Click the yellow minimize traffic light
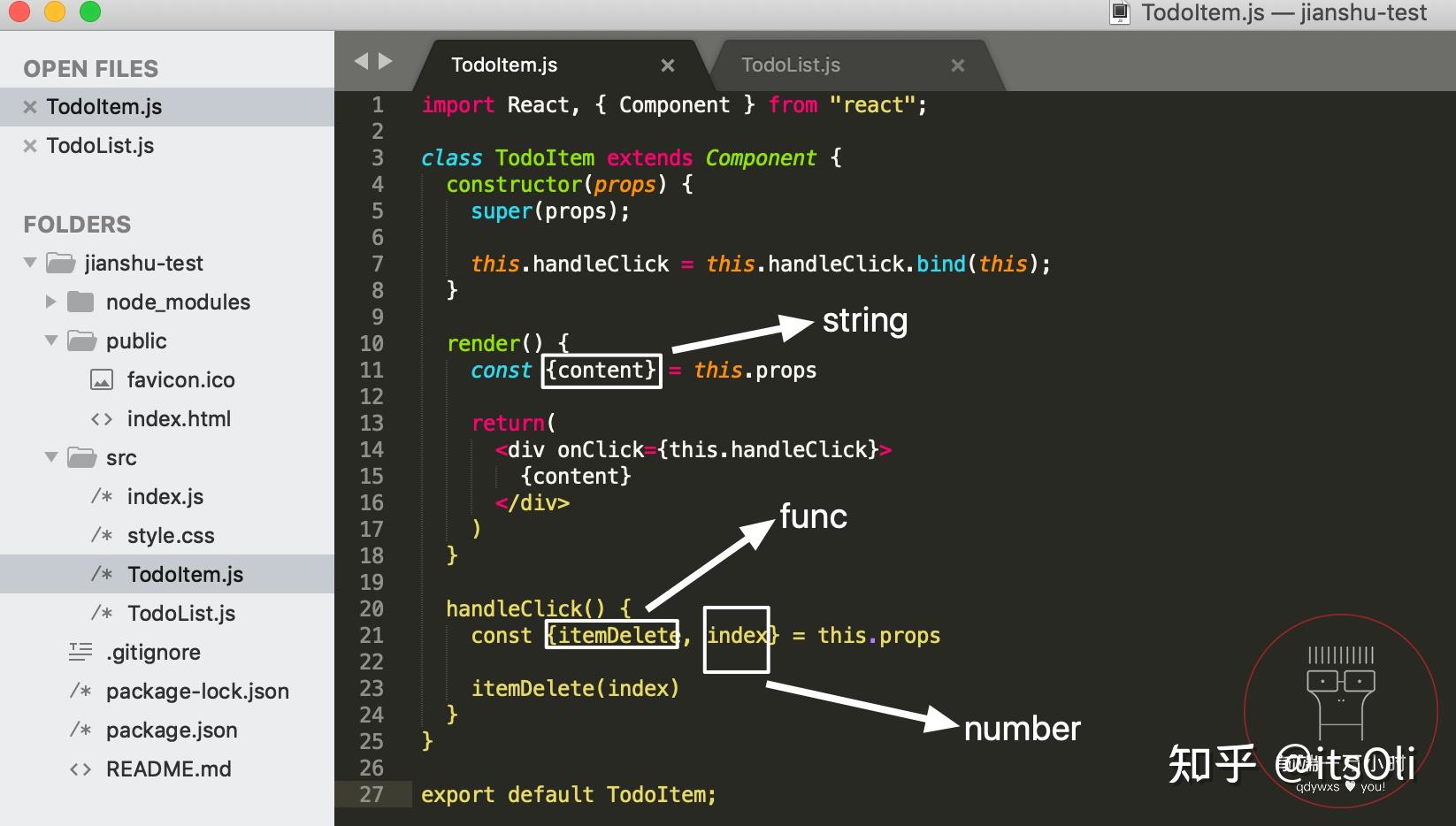This screenshot has width=1456, height=826. (55, 12)
